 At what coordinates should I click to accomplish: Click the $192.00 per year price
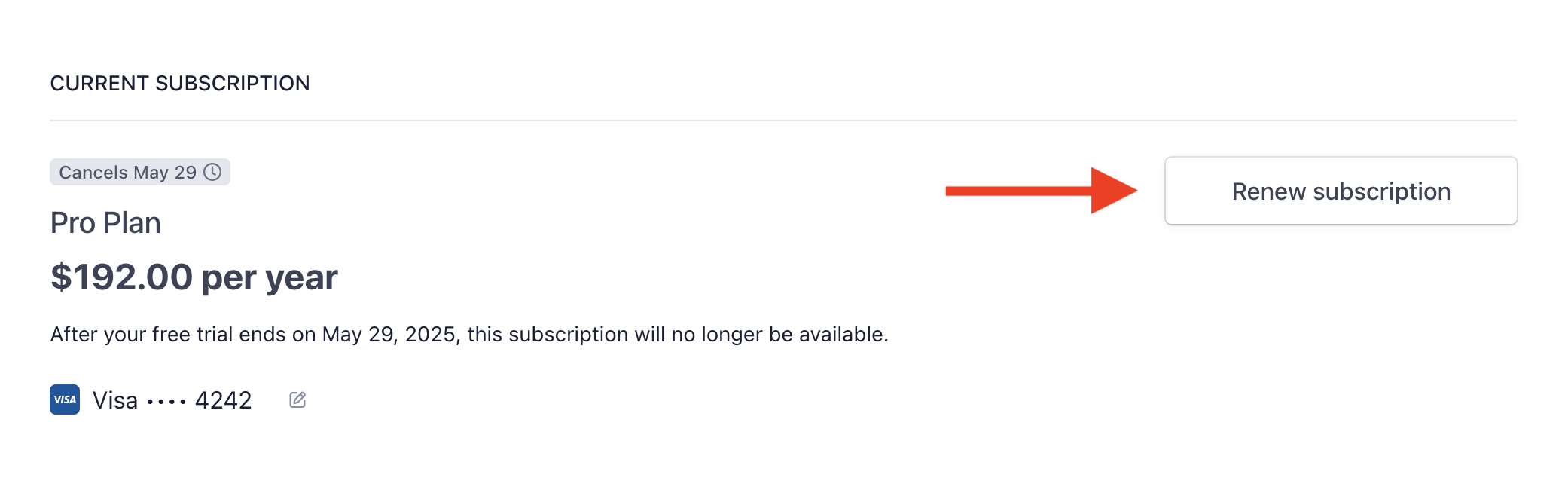194,277
